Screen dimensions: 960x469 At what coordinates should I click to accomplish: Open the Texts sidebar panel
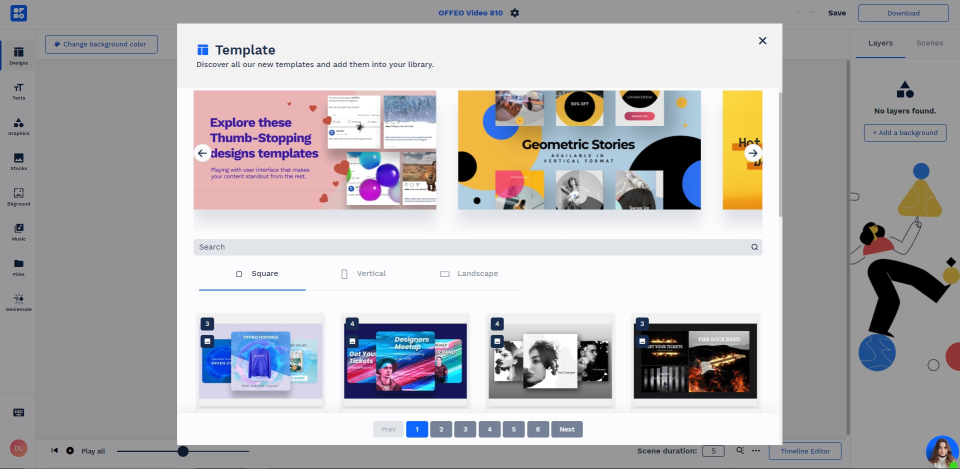coord(18,91)
